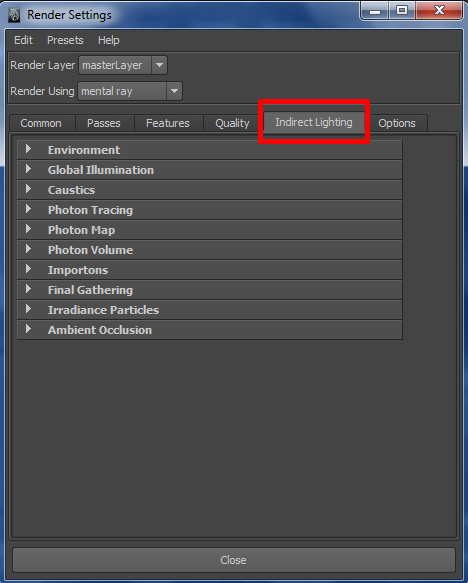468x583 pixels.
Task: Expand the Importons section arrow
Action: click(28, 269)
